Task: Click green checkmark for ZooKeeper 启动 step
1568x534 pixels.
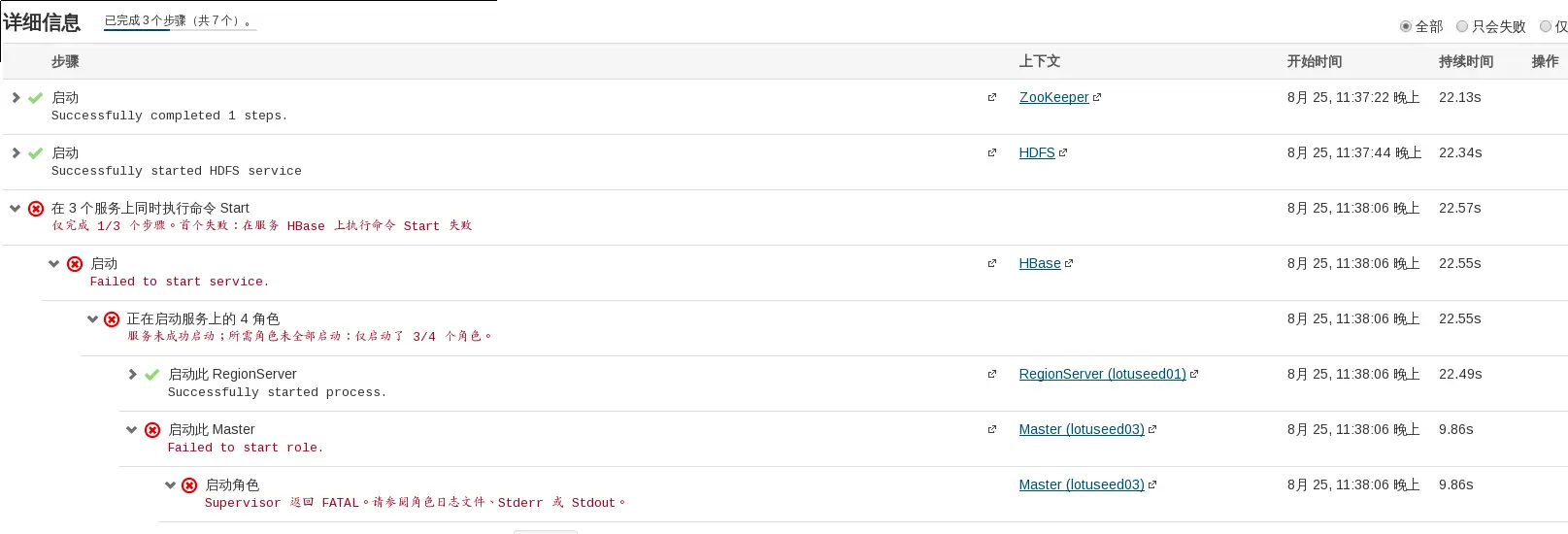Action: tap(36, 98)
